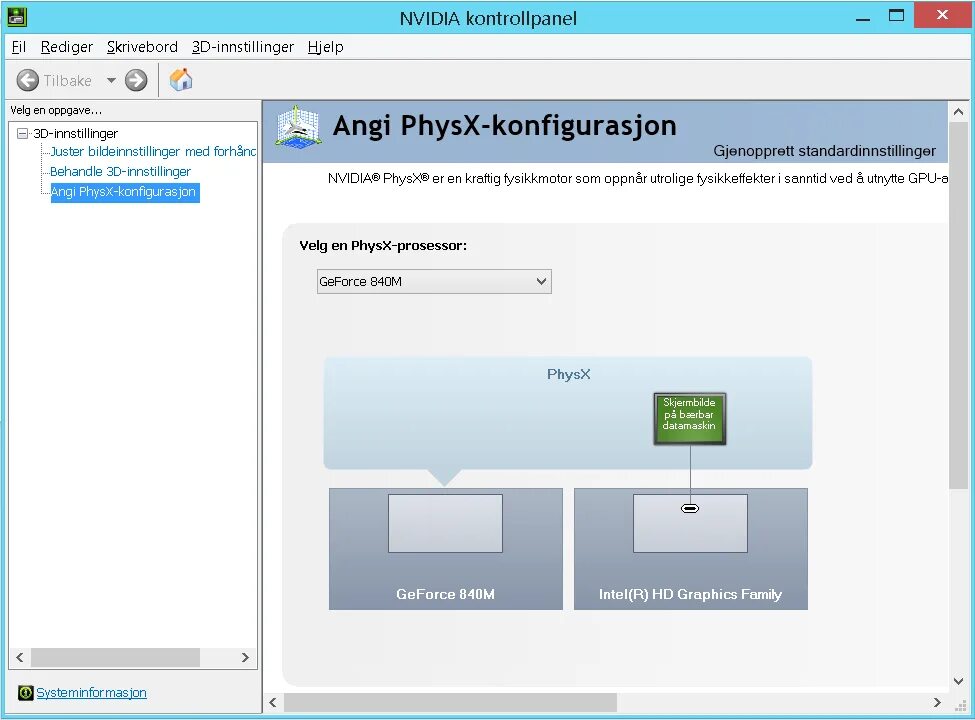Click the 3D-innstillinger tree label
The height and width of the screenshot is (720, 975).
[75, 133]
